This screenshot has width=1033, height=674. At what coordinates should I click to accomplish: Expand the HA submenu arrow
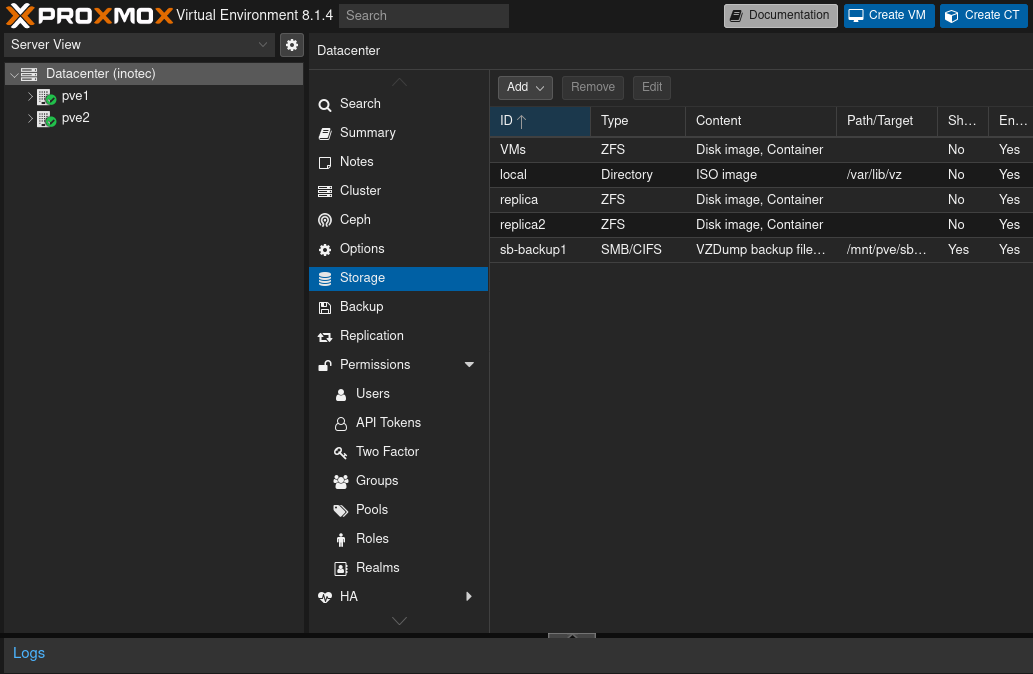(x=469, y=596)
